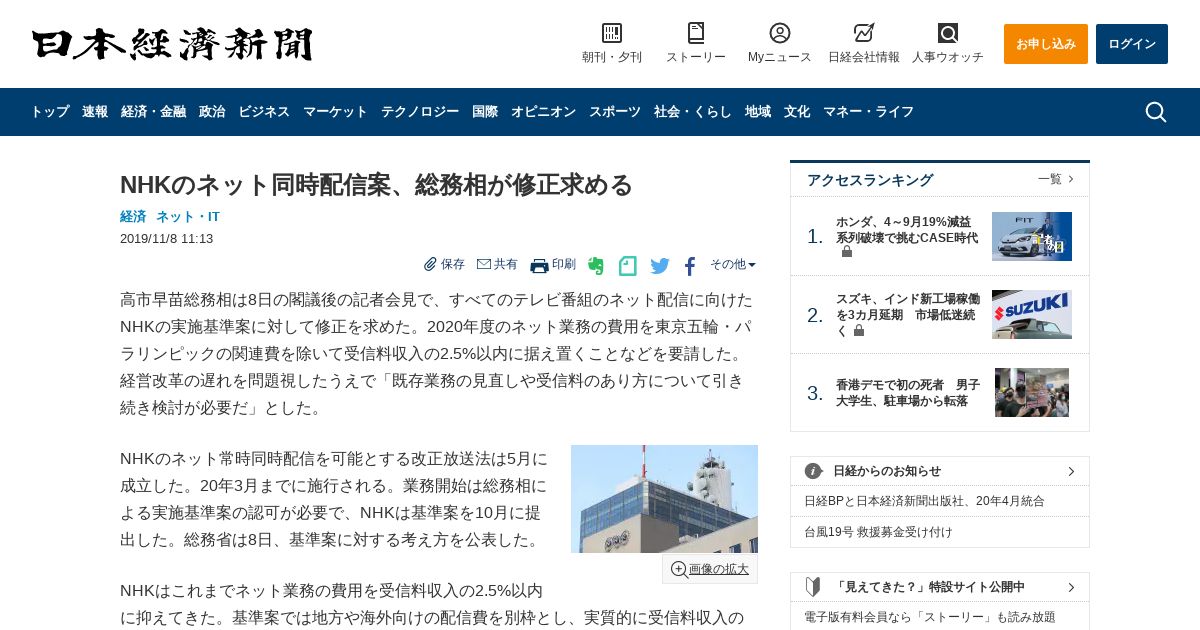Click the 日本経済新聞 logo
Viewport: 1200px width, 630px height.
click(172, 44)
